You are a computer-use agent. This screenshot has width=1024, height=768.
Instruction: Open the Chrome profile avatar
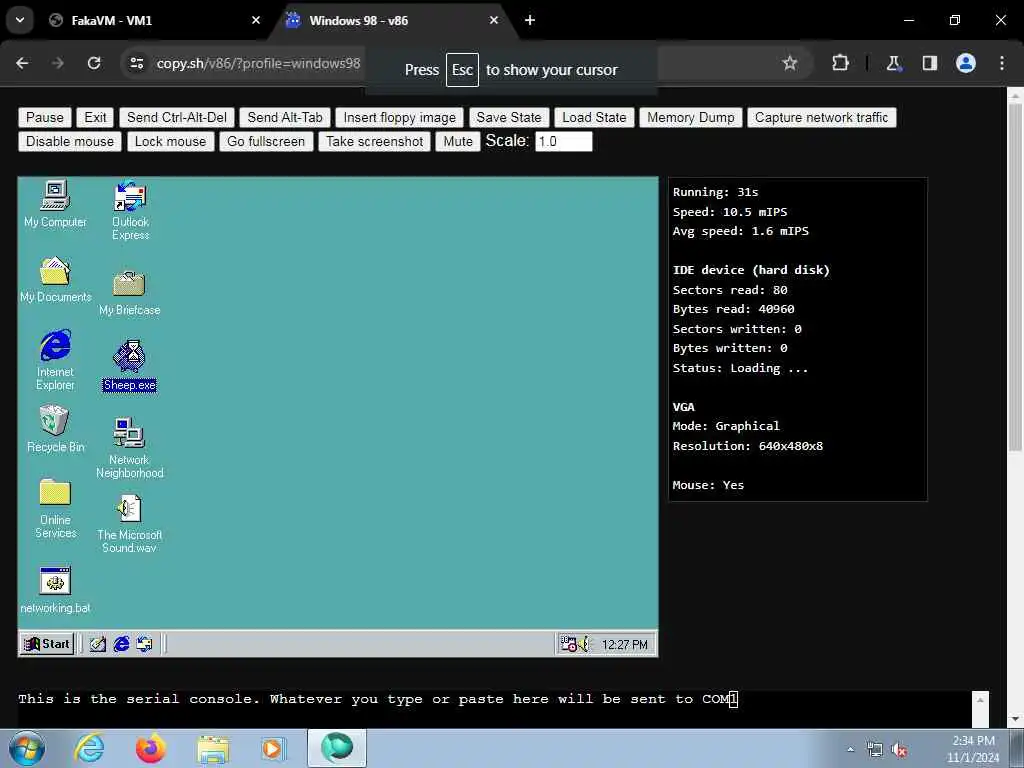click(966, 63)
